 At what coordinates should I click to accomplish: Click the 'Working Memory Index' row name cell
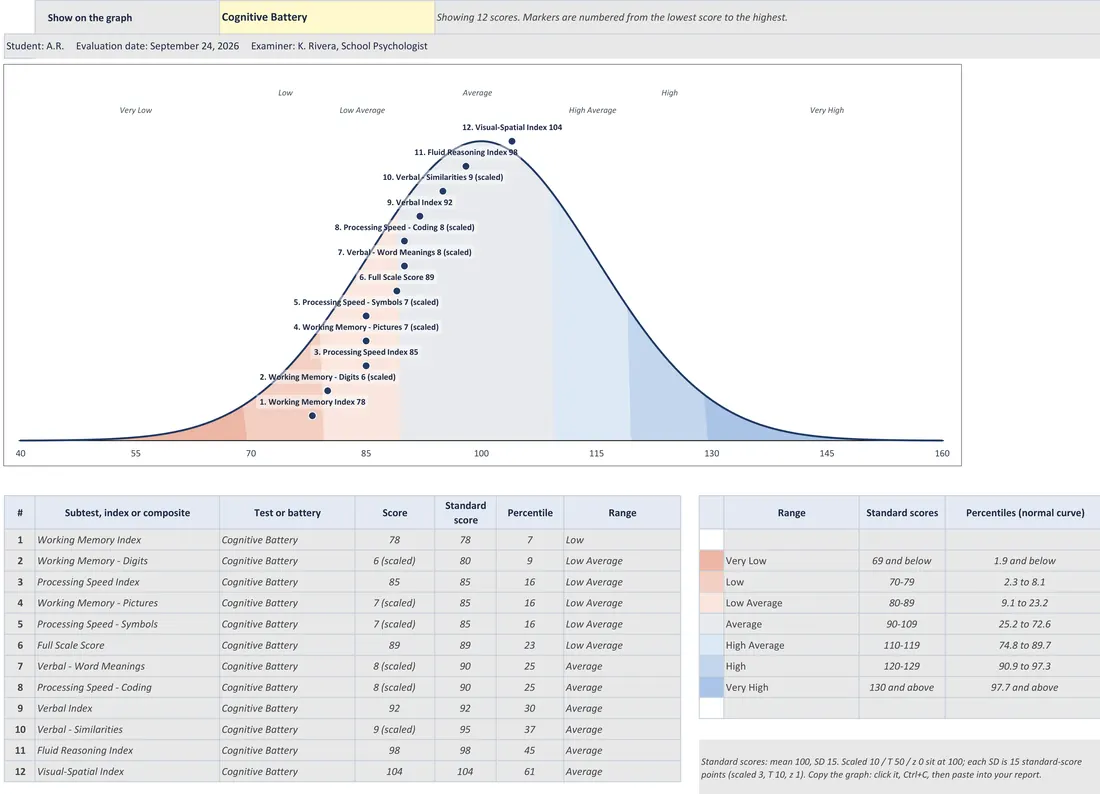tap(127, 539)
